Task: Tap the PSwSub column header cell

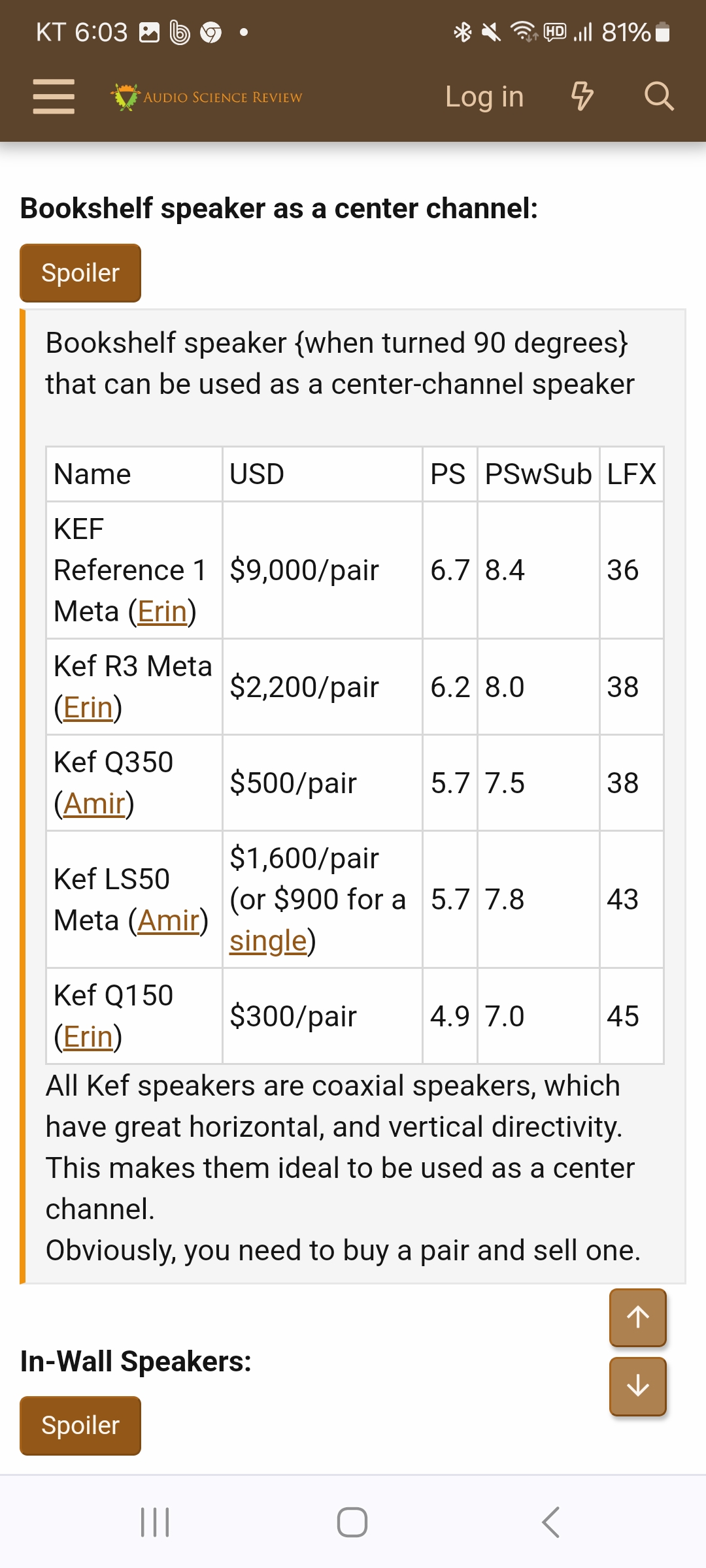Action: 538,474
